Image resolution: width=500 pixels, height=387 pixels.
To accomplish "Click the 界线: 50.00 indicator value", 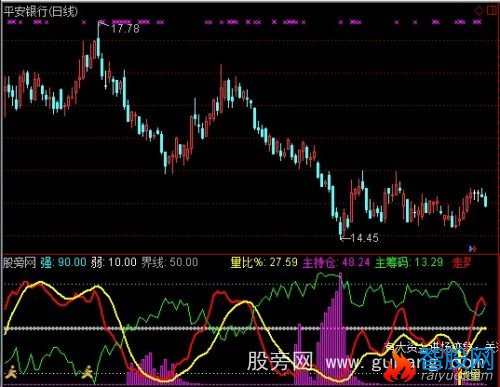I will tap(170, 262).
